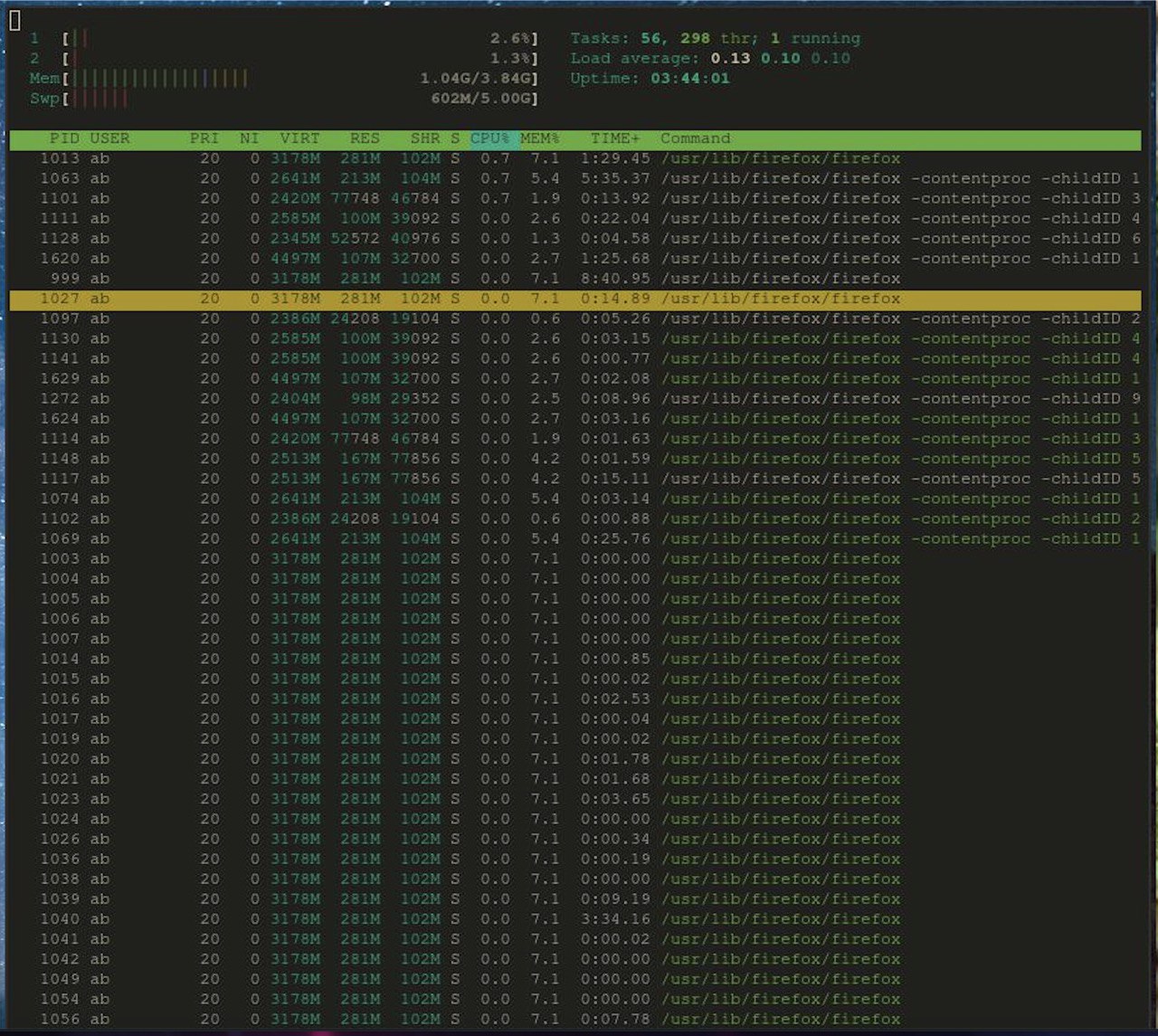Select the thread row with PID 1021
The height and width of the screenshot is (1036, 1158).
click(x=575, y=778)
